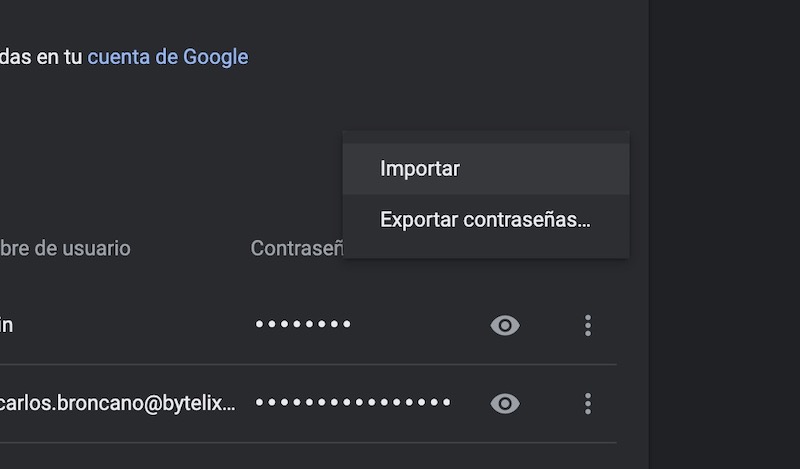Click the divider line below the first password row
The width and height of the screenshot is (800, 469).
point(300,364)
